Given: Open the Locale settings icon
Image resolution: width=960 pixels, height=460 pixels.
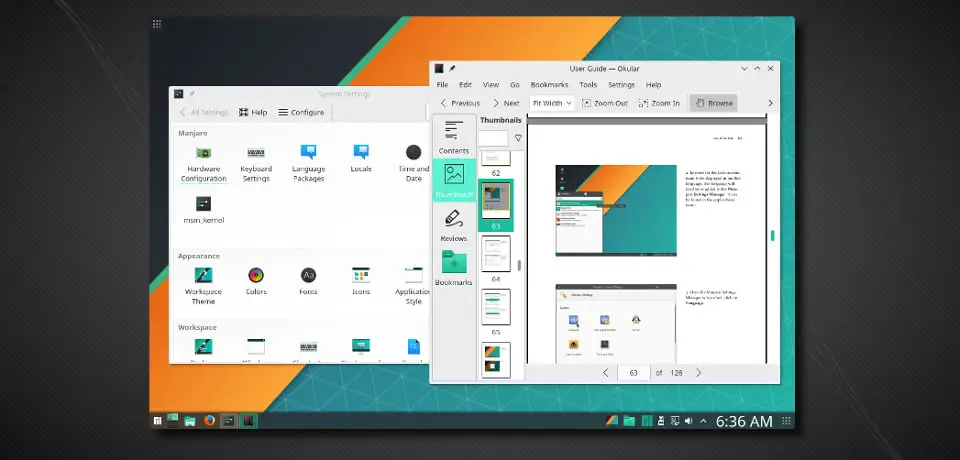Looking at the screenshot, I should (x=361, y=159).
